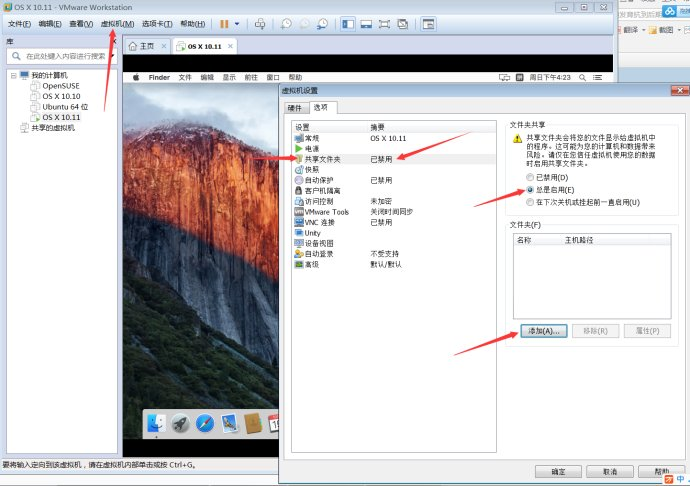The width and height of the screenshot is (690, 486).
Task: Select 在下次关机或挂起前一直启用 radio button
Action: click(x=530, y=202)
